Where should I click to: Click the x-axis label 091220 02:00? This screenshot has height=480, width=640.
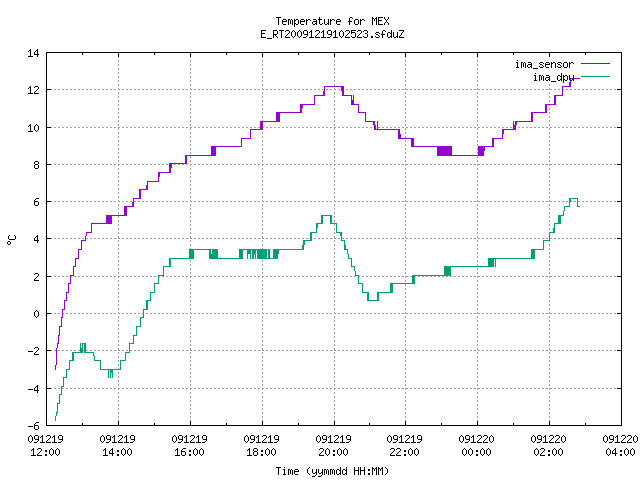(549, 446)
